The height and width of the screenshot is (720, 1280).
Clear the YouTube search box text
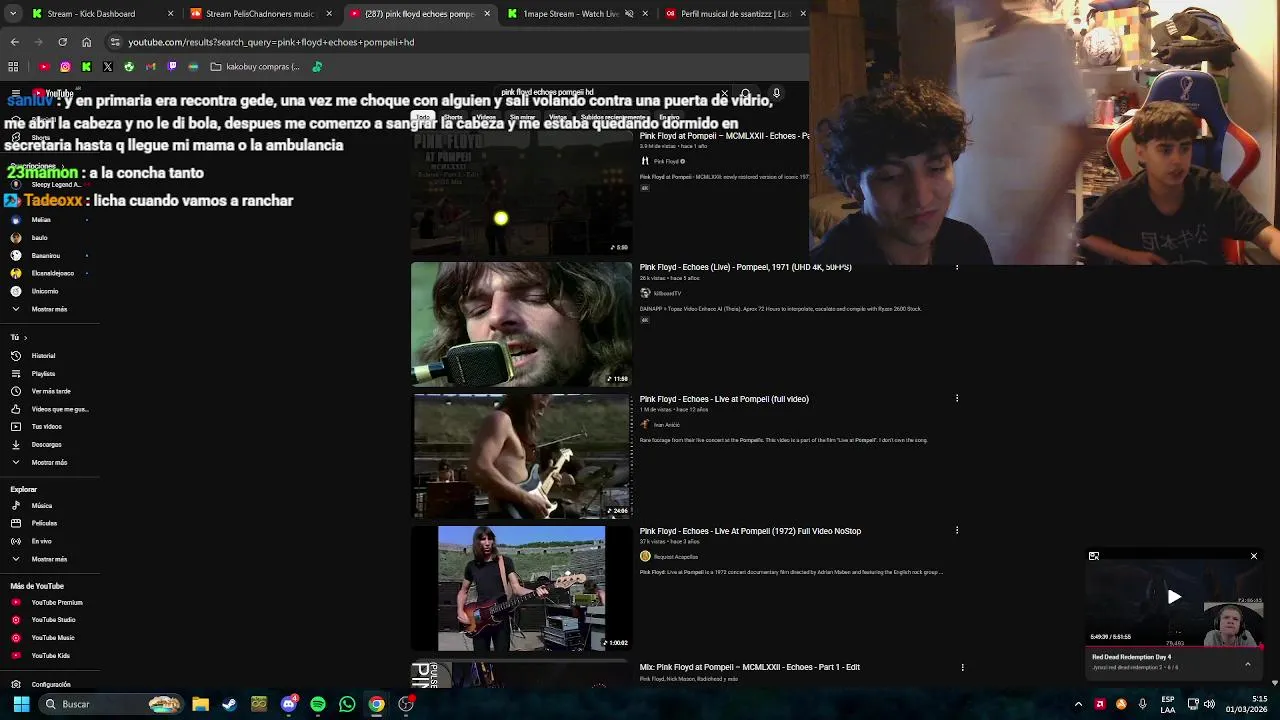point(725,93)
